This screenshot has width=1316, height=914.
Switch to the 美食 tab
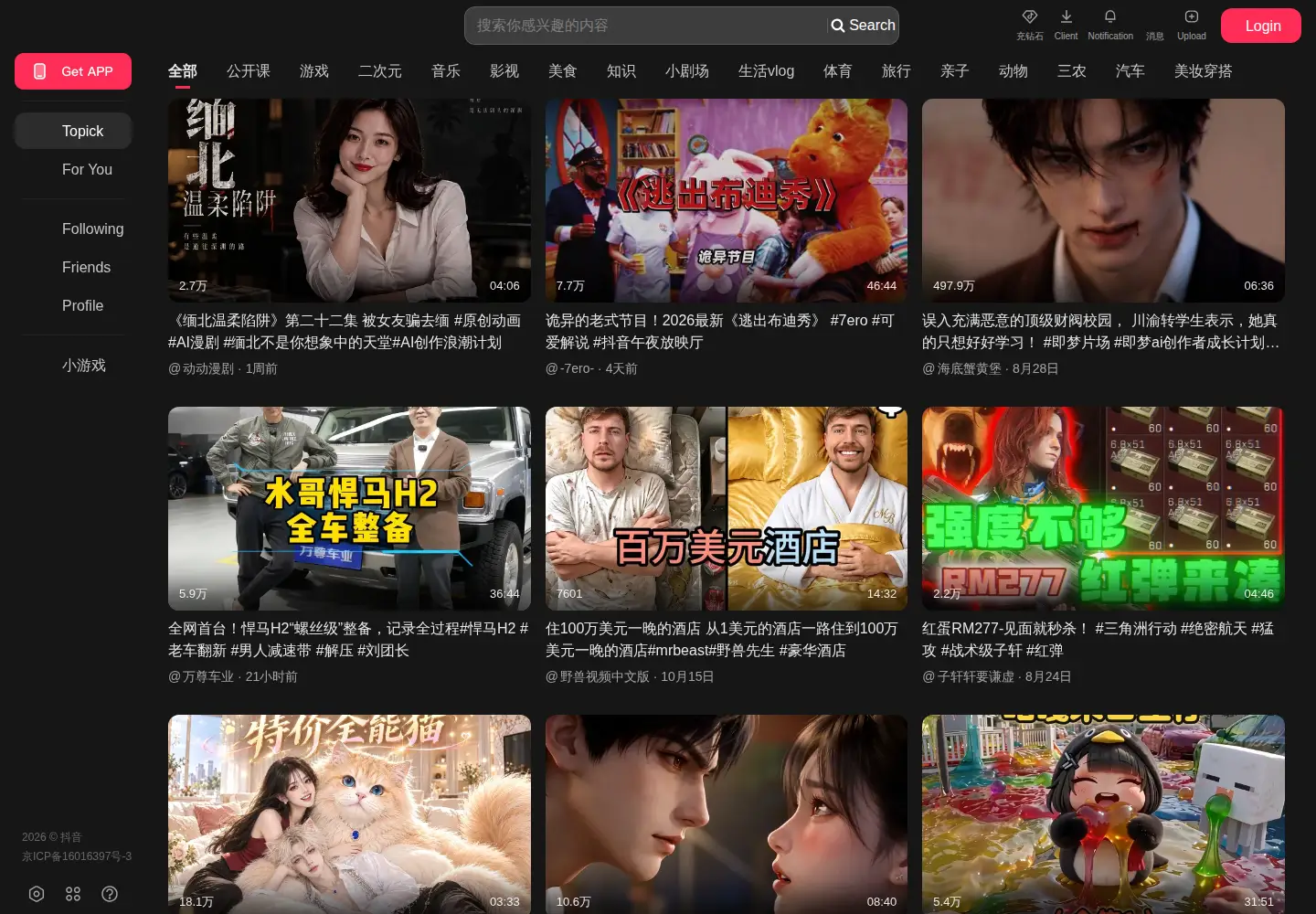pos(563,71)
